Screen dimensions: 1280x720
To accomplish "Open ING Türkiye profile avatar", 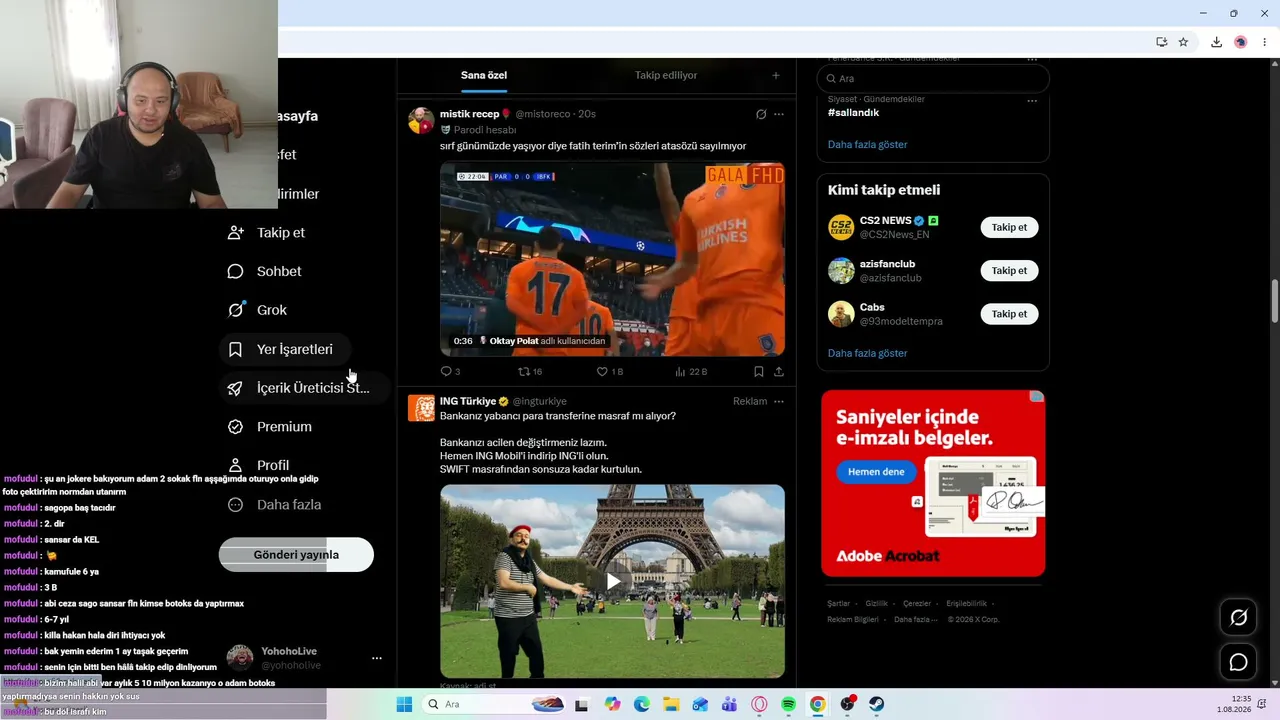I will click(x=421, y=408).
